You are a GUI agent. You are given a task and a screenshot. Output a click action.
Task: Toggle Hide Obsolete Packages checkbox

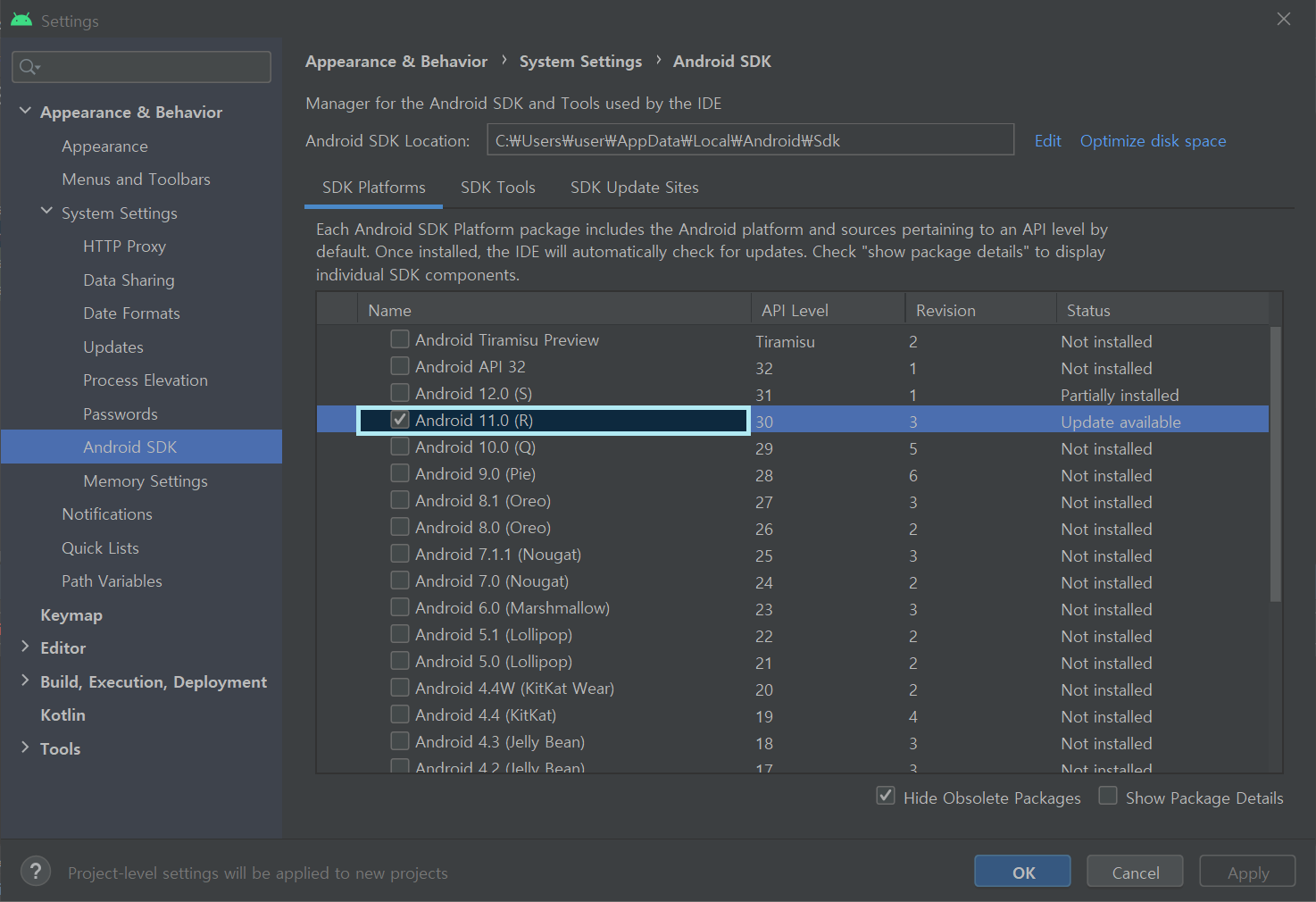click(x=886, y=796)
